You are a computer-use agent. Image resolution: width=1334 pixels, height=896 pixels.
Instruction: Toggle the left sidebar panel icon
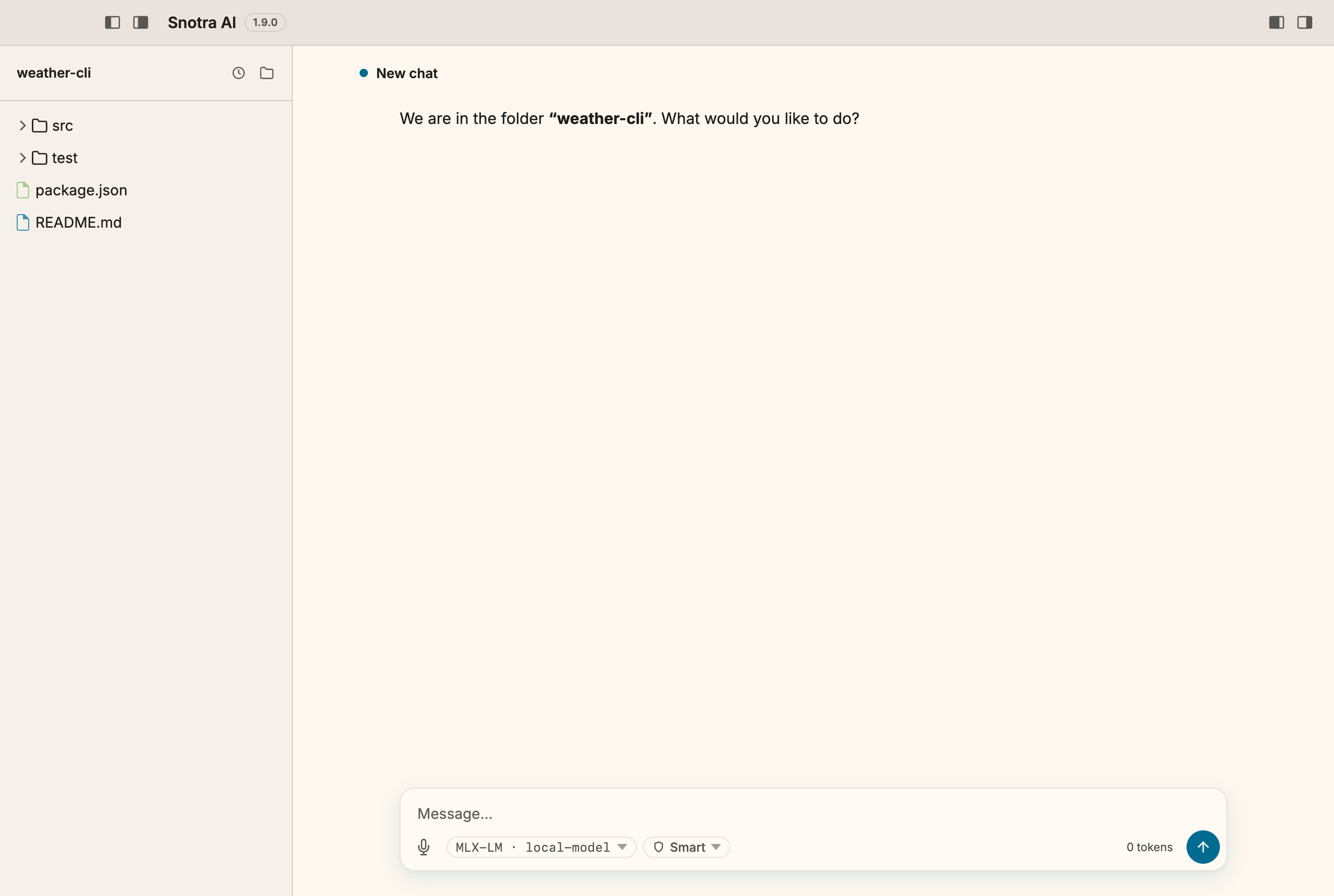pos(113,22)
